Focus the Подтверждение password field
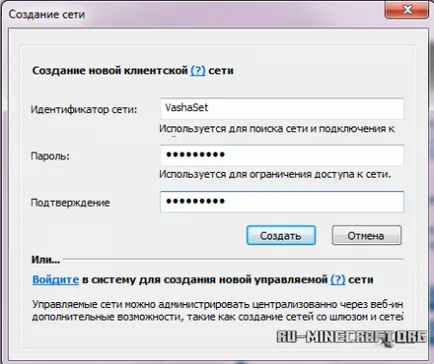434x364 pixels. (282, 202)
